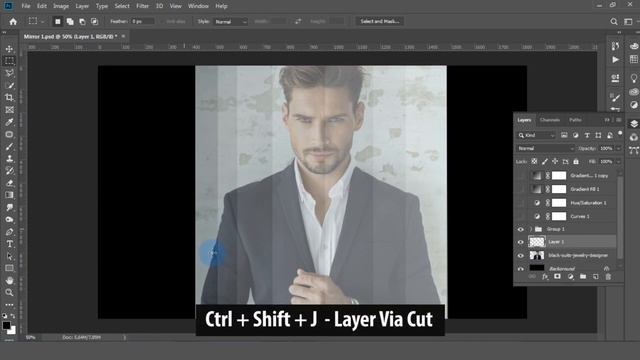Viewport: 640px width, 360px height.
Task: Hide Layer 1 visibility eye
Action: coord(520,242)
